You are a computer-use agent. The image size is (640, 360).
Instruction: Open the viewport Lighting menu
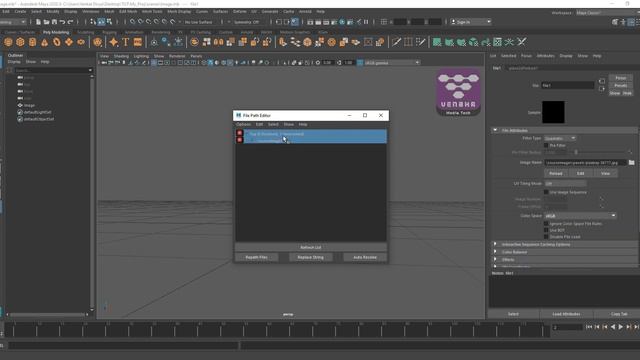pos(141,56)
